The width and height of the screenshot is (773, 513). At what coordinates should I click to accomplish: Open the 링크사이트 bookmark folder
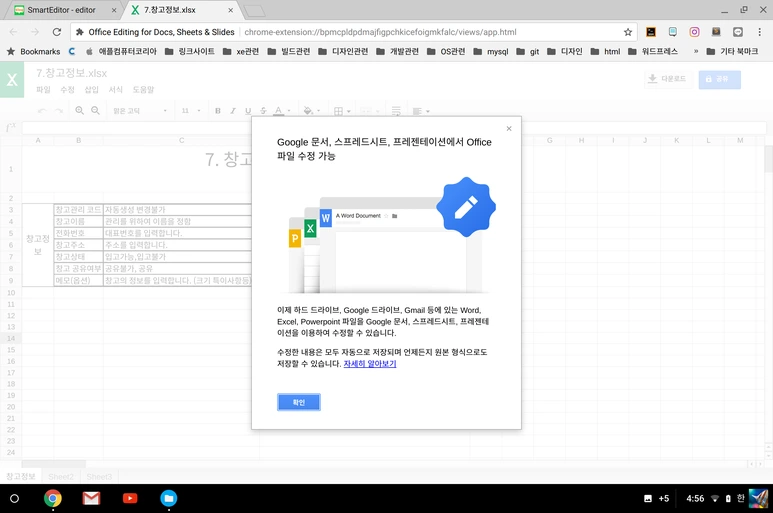190,51
